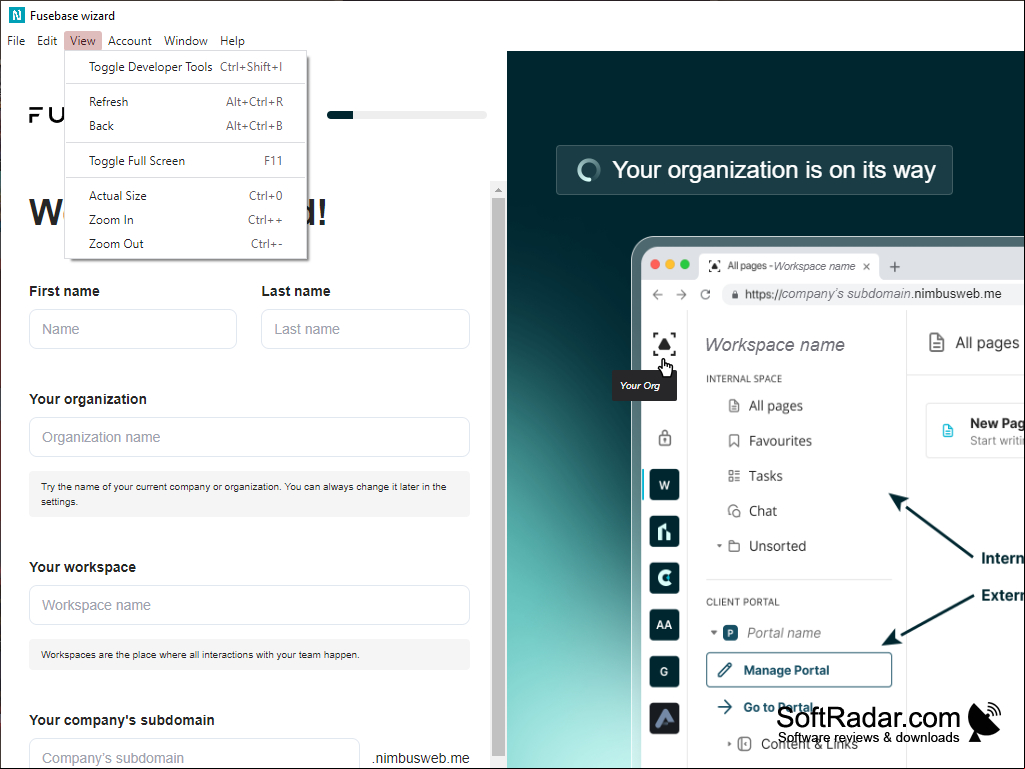Viewport: 1025px width, 769px height.
Task: Click the loading spinner icon
Action: [588, 170]
